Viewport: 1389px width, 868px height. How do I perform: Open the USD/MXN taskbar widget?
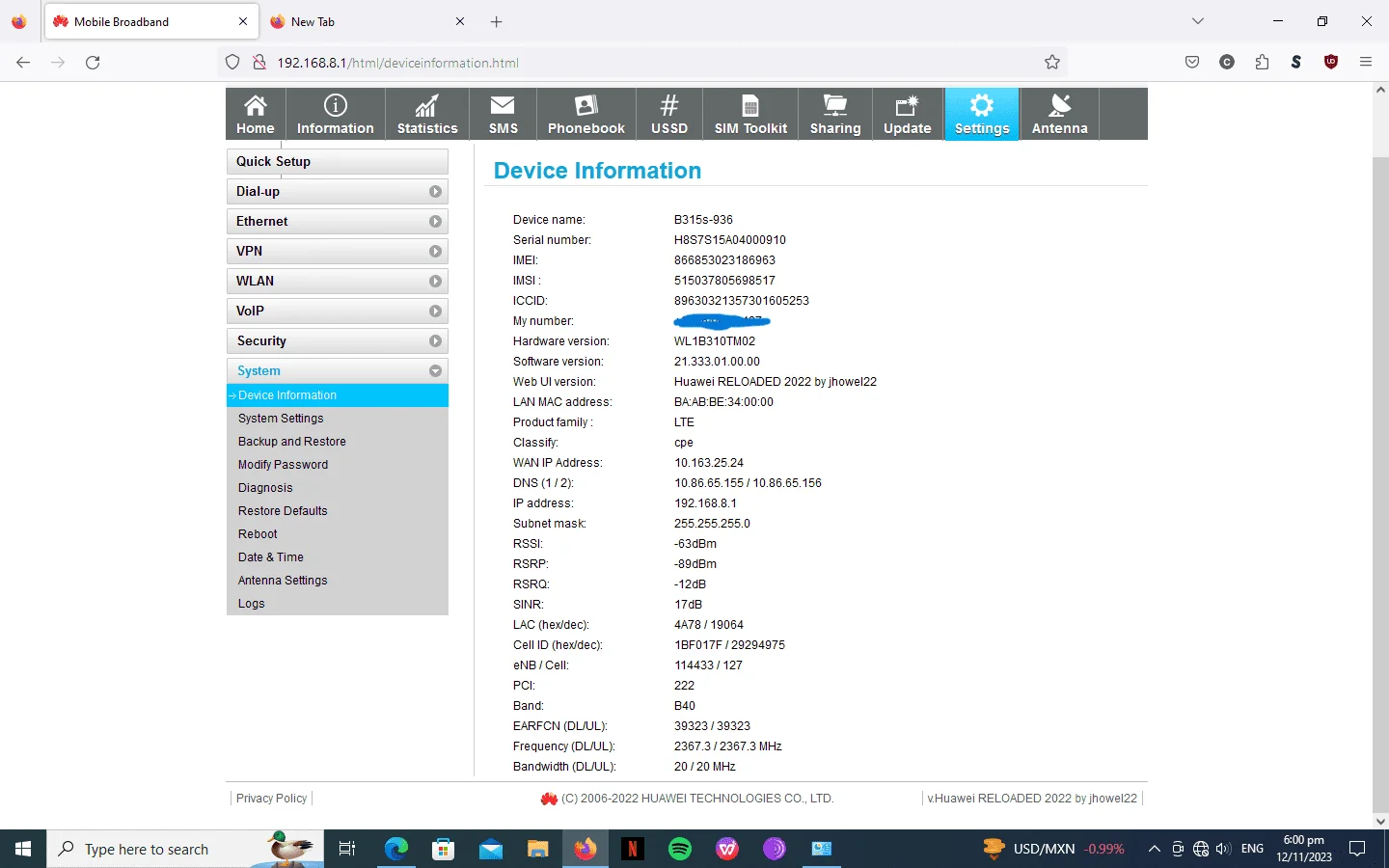pyautogui.click(x=1053, y=849)
